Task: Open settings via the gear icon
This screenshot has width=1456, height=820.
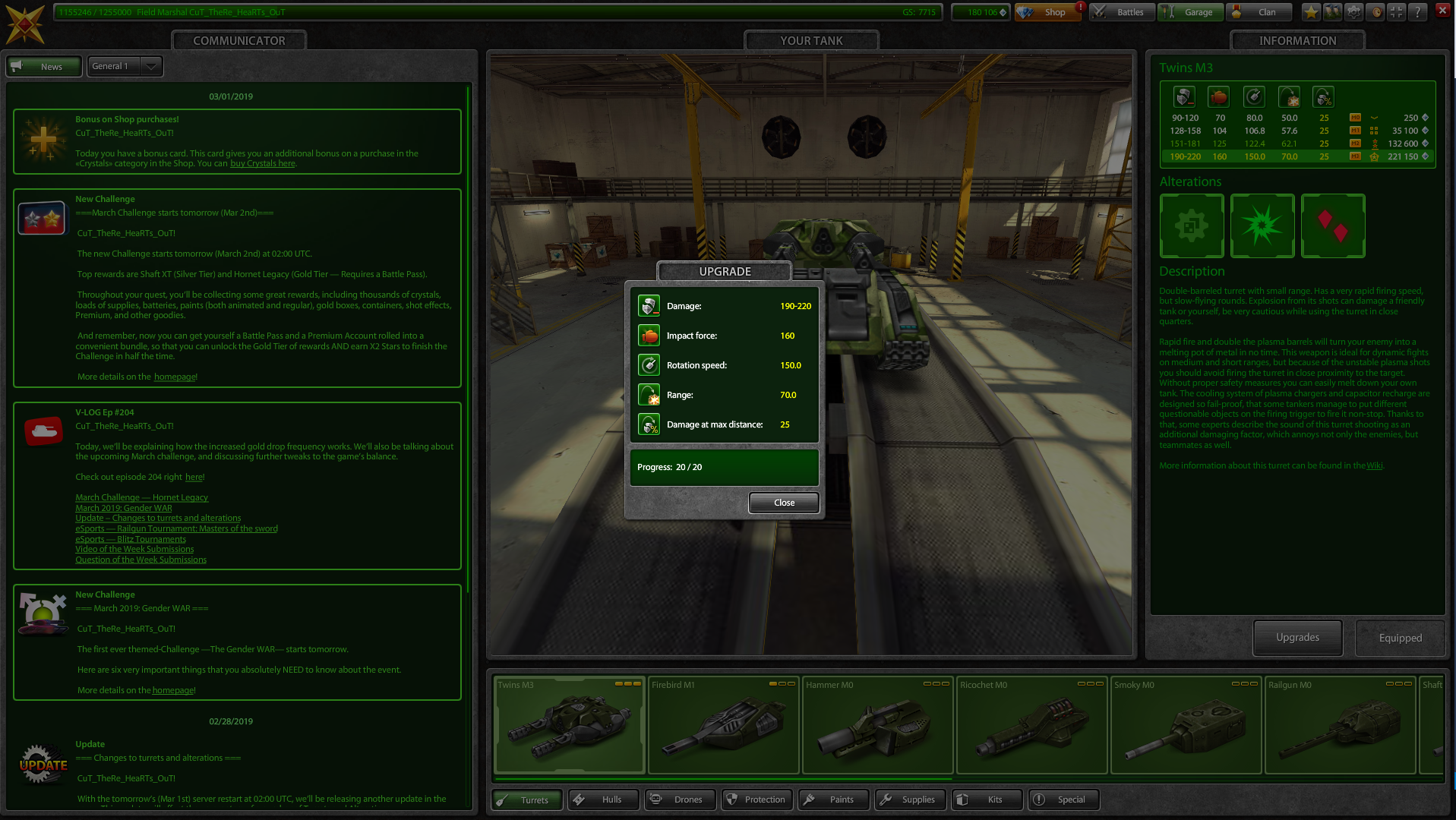Action: [1353, 12]
